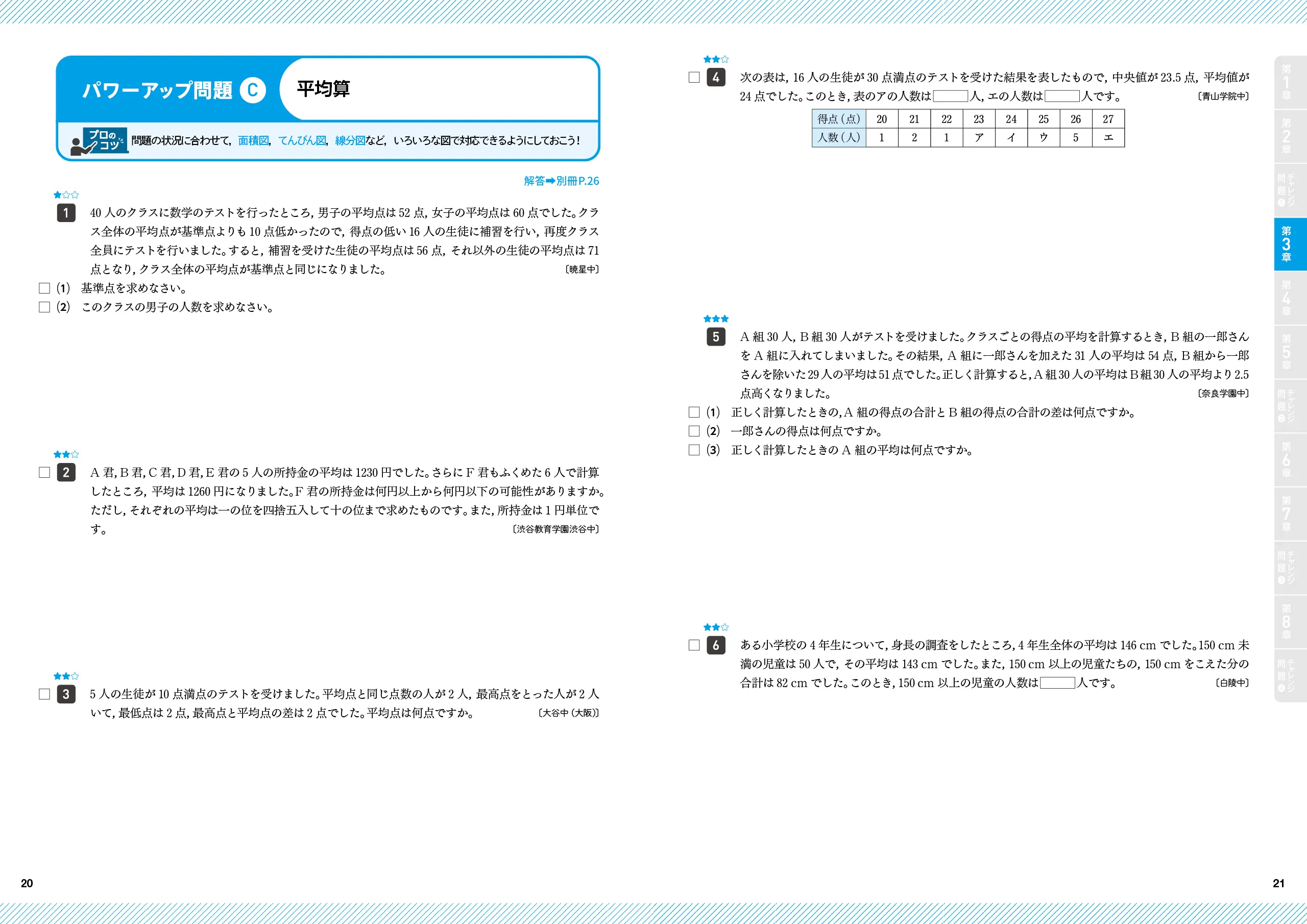Click the パワーアップ問題 heading
The image size is (1307, 924).
[x=157, y=90]
